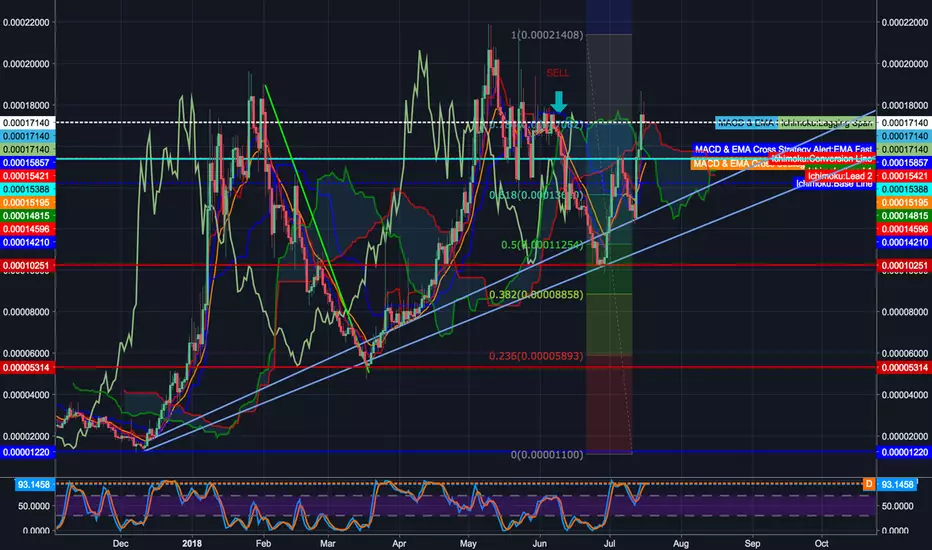Click the 'Ichimoku:Lead 2' label
This screenshot has width=932, height=550.
[x=839, y=176]
